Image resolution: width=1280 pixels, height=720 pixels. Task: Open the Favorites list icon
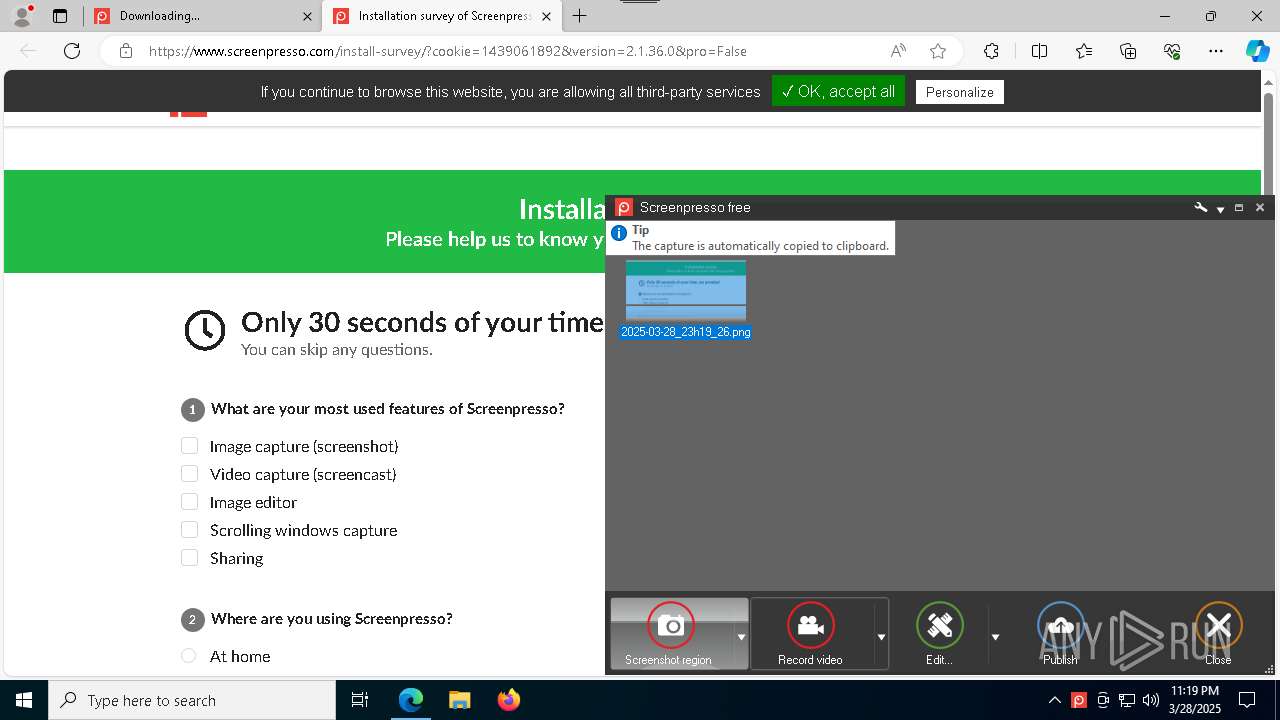pyautogui.click(x=1084, y=51)
